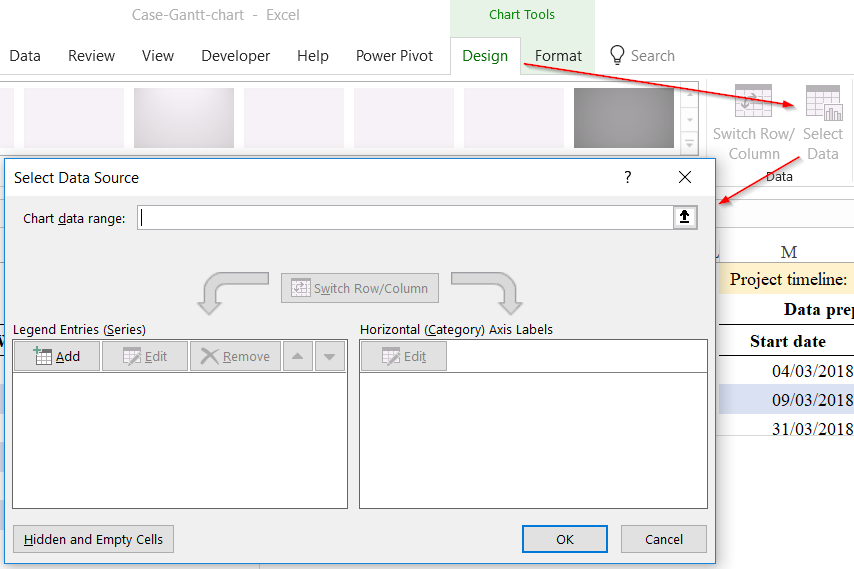This screenshot has width=854, height=569.
Task: Click the Search lightbulb box
Action: point(643,56)
